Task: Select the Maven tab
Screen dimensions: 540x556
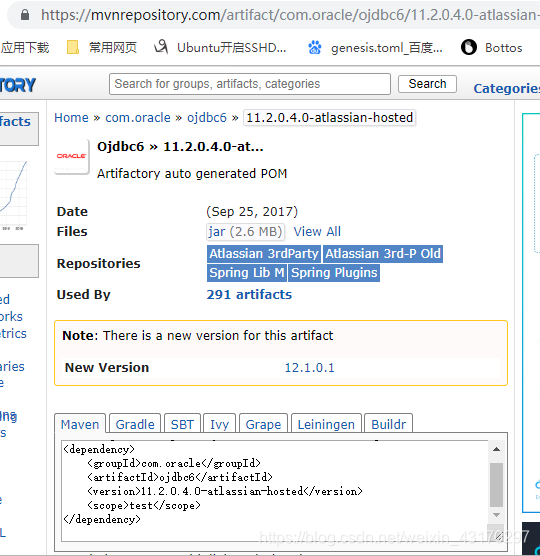Action: pos(80,424)
